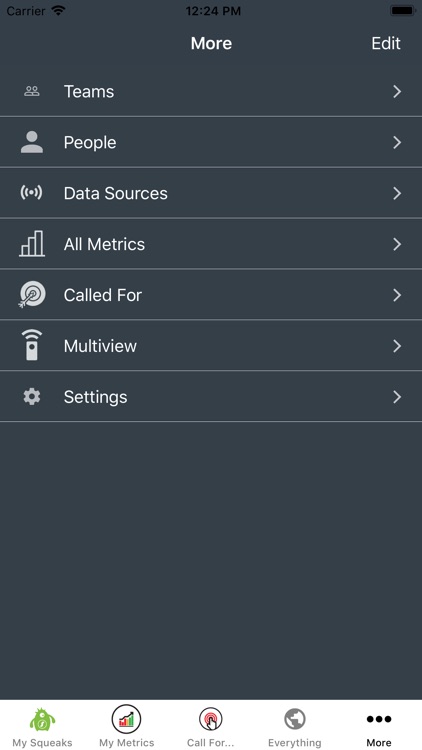
Task: Go to the Everything globe tab
Action: (295, 726)
